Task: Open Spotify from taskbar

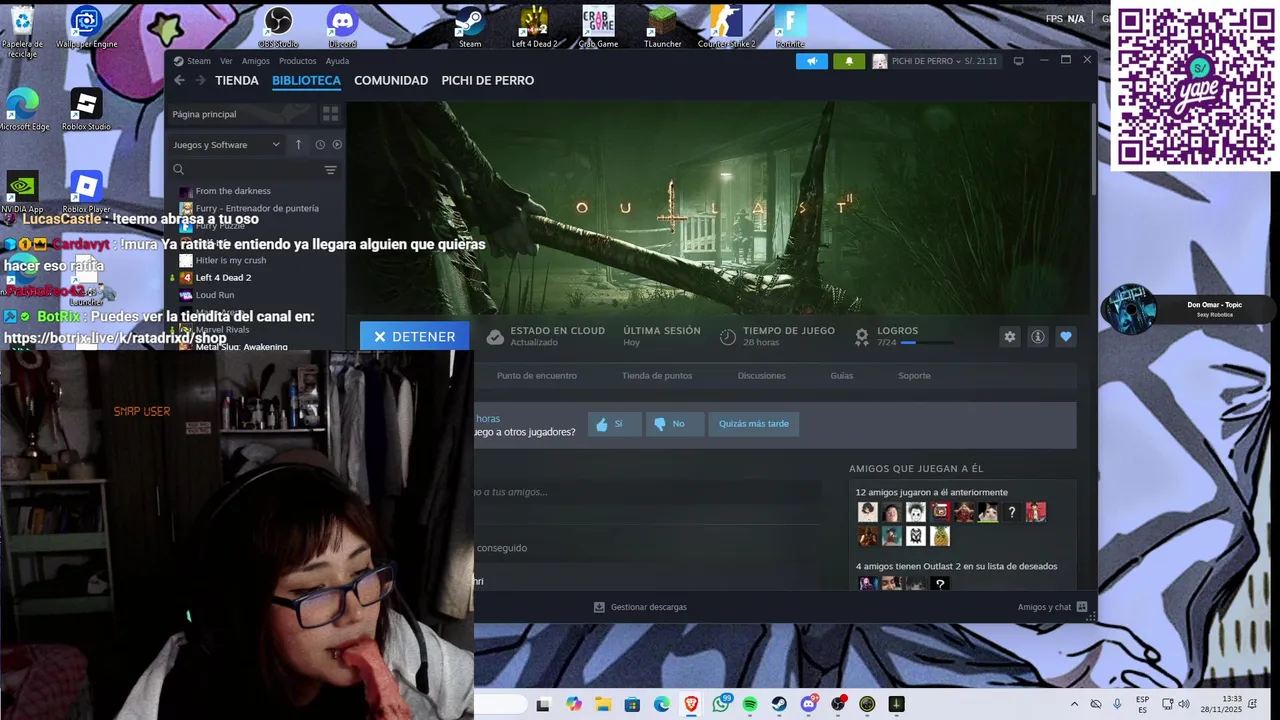Action: click(750, 704)
